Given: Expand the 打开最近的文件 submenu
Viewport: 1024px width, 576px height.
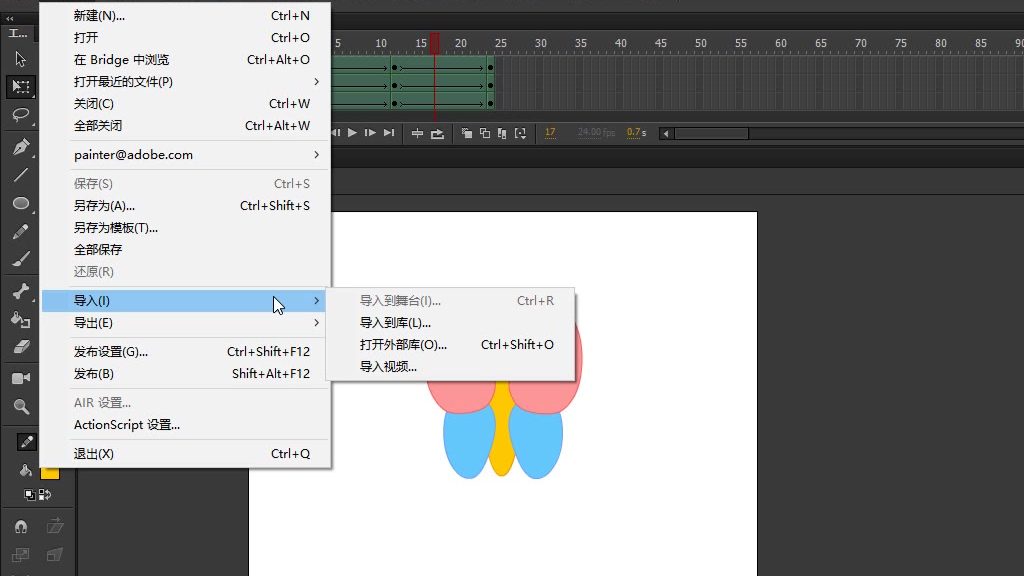Looking at the screenshot, I should 190,82.
